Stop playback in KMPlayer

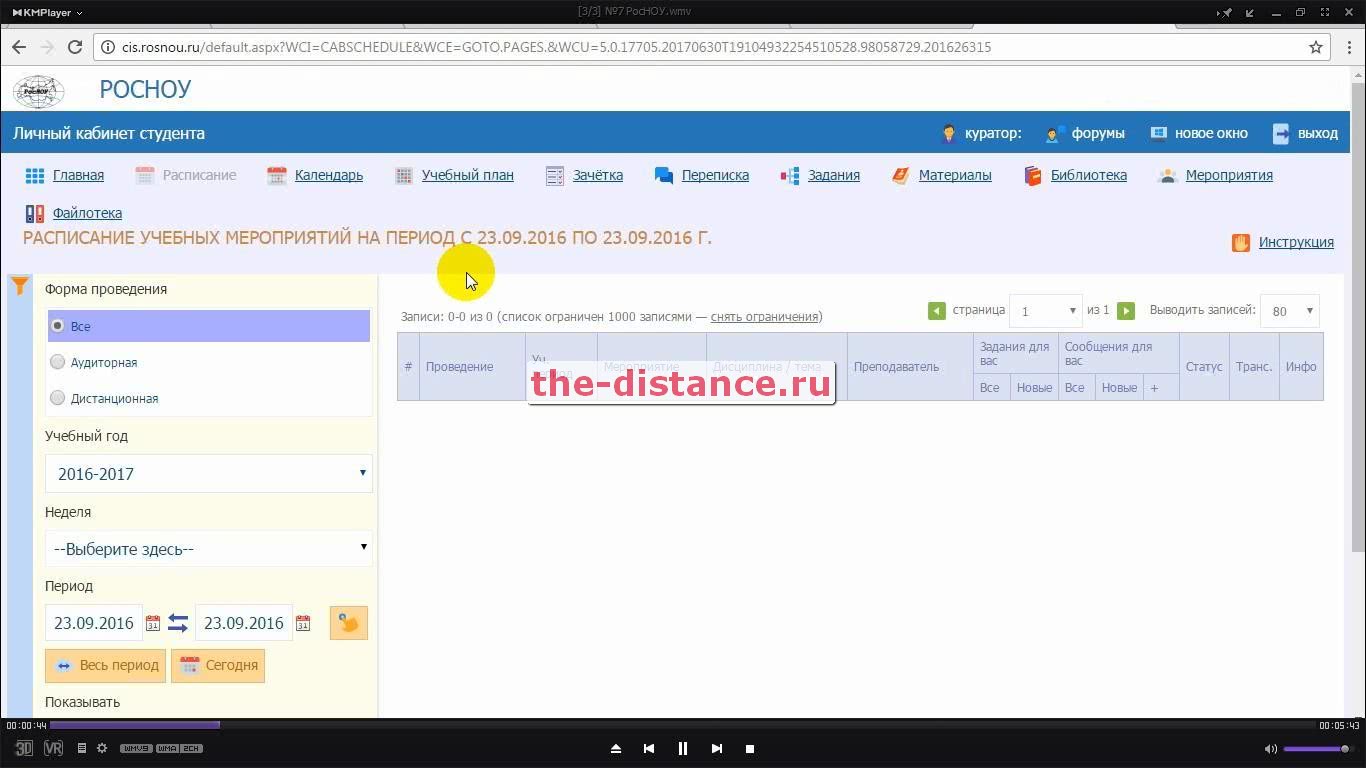[x=750, y=748]
